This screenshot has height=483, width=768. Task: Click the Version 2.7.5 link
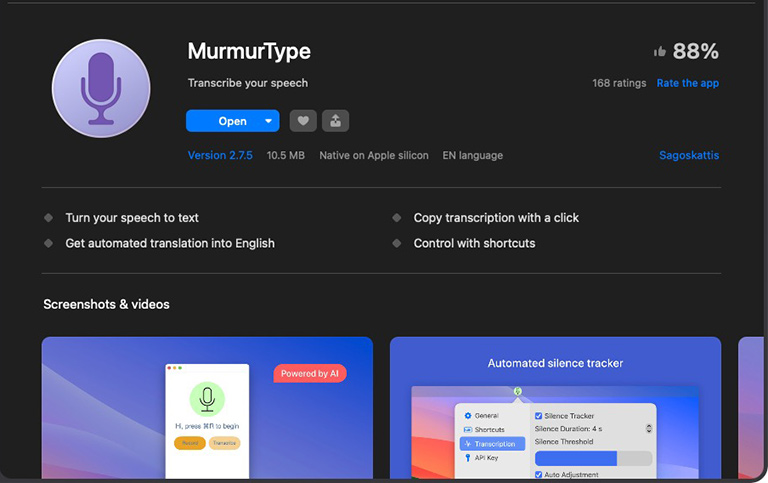click(x=220, y=155)
